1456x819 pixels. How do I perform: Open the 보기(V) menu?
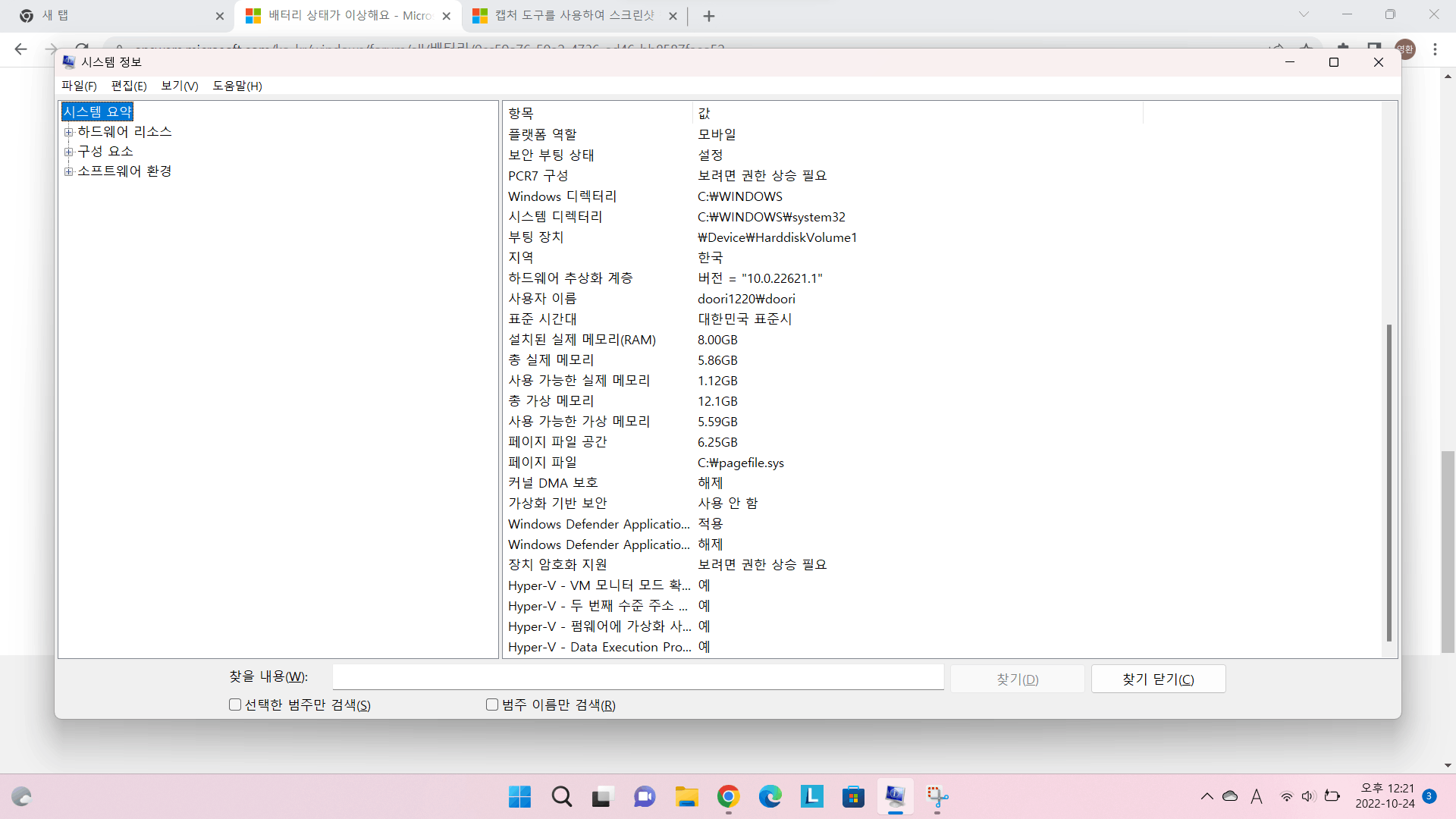click(179, 86)
